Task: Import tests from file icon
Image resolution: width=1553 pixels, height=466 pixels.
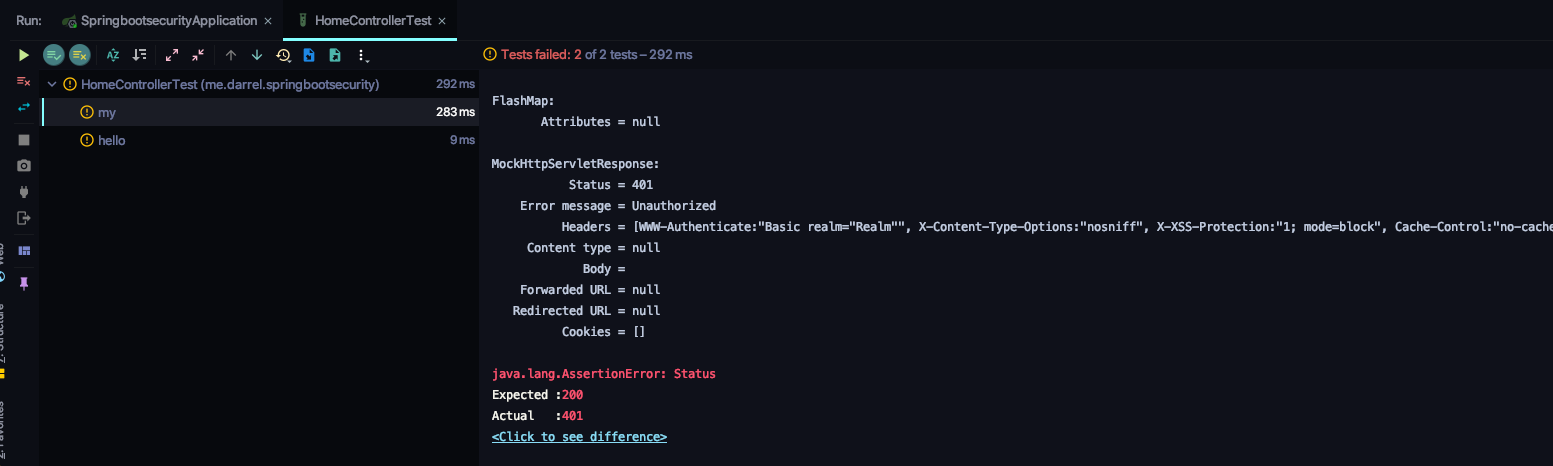Action: pyautogui.click(x=309, y=55)
